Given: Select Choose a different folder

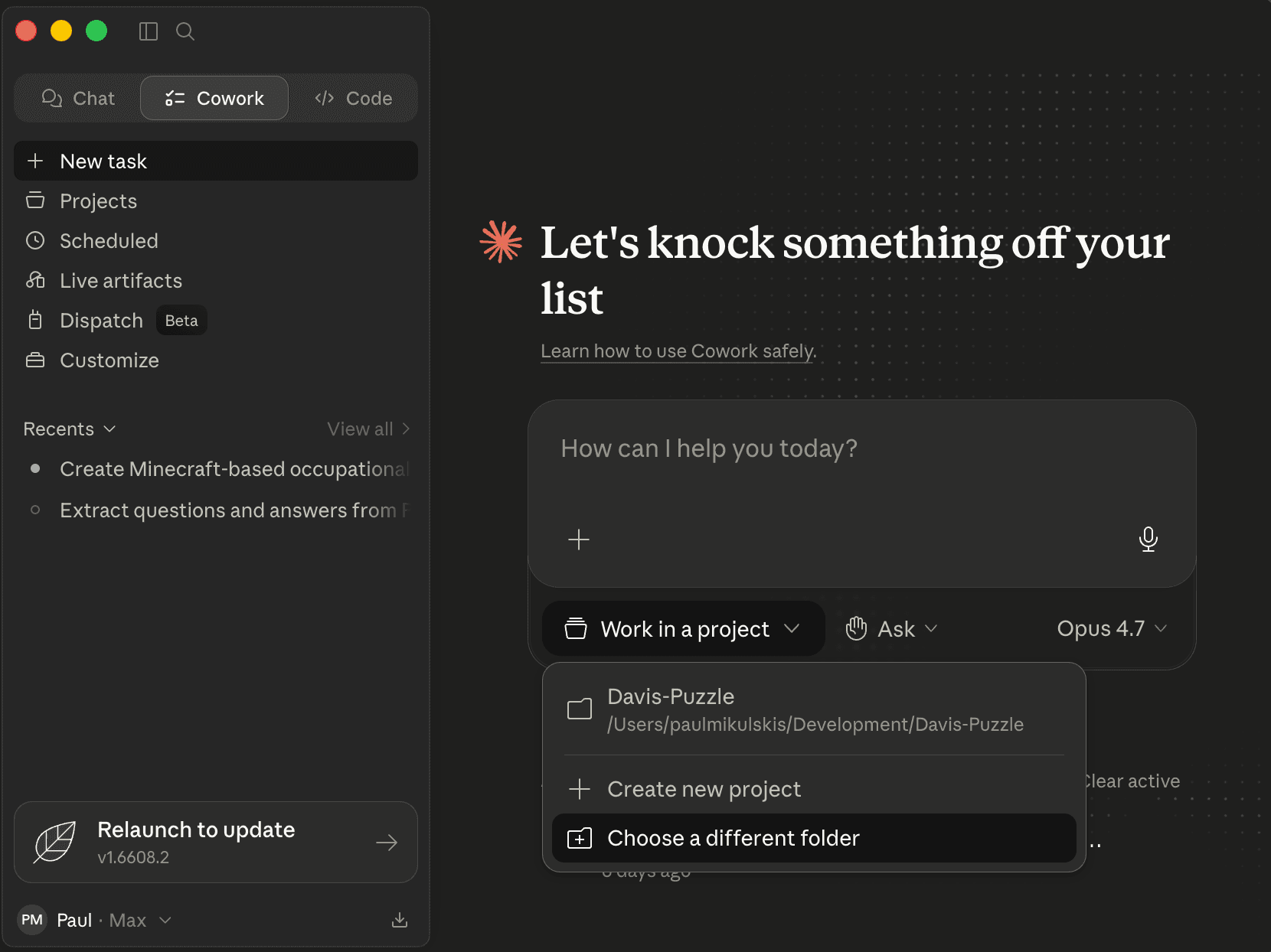Looking at the screenshot, I should (x=815, y=838).
